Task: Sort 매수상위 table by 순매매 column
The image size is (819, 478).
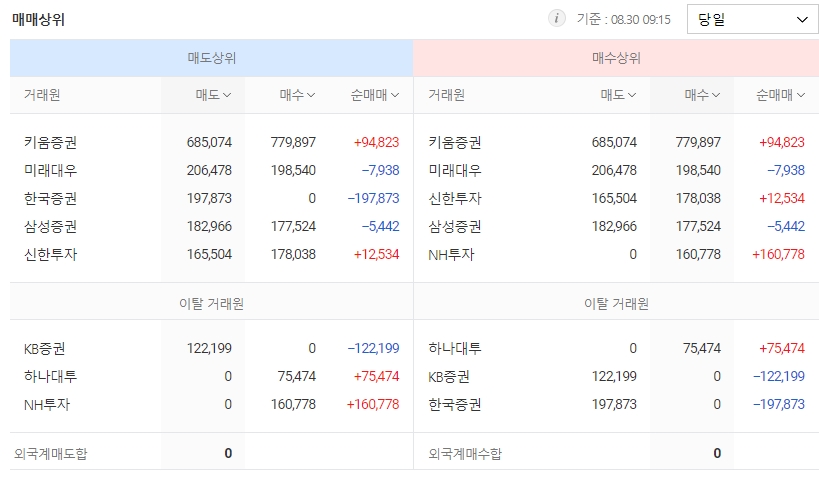Action: coord(780,95)
